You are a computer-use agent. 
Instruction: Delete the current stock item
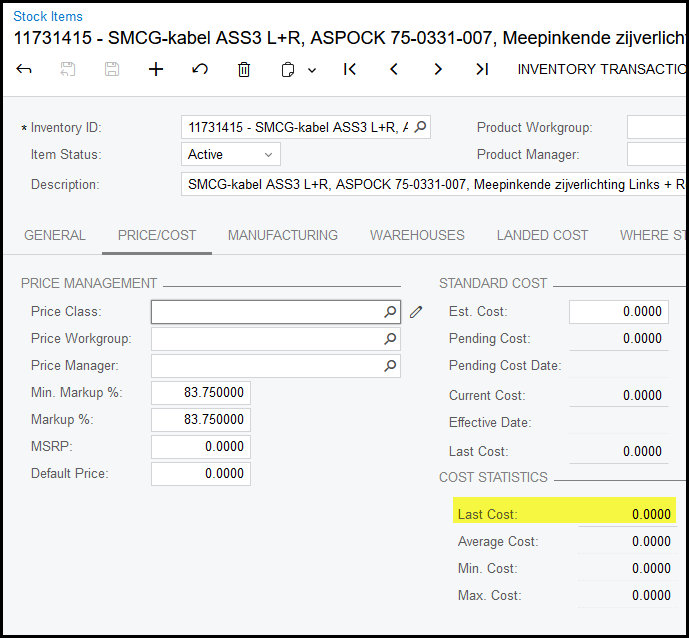244,69
